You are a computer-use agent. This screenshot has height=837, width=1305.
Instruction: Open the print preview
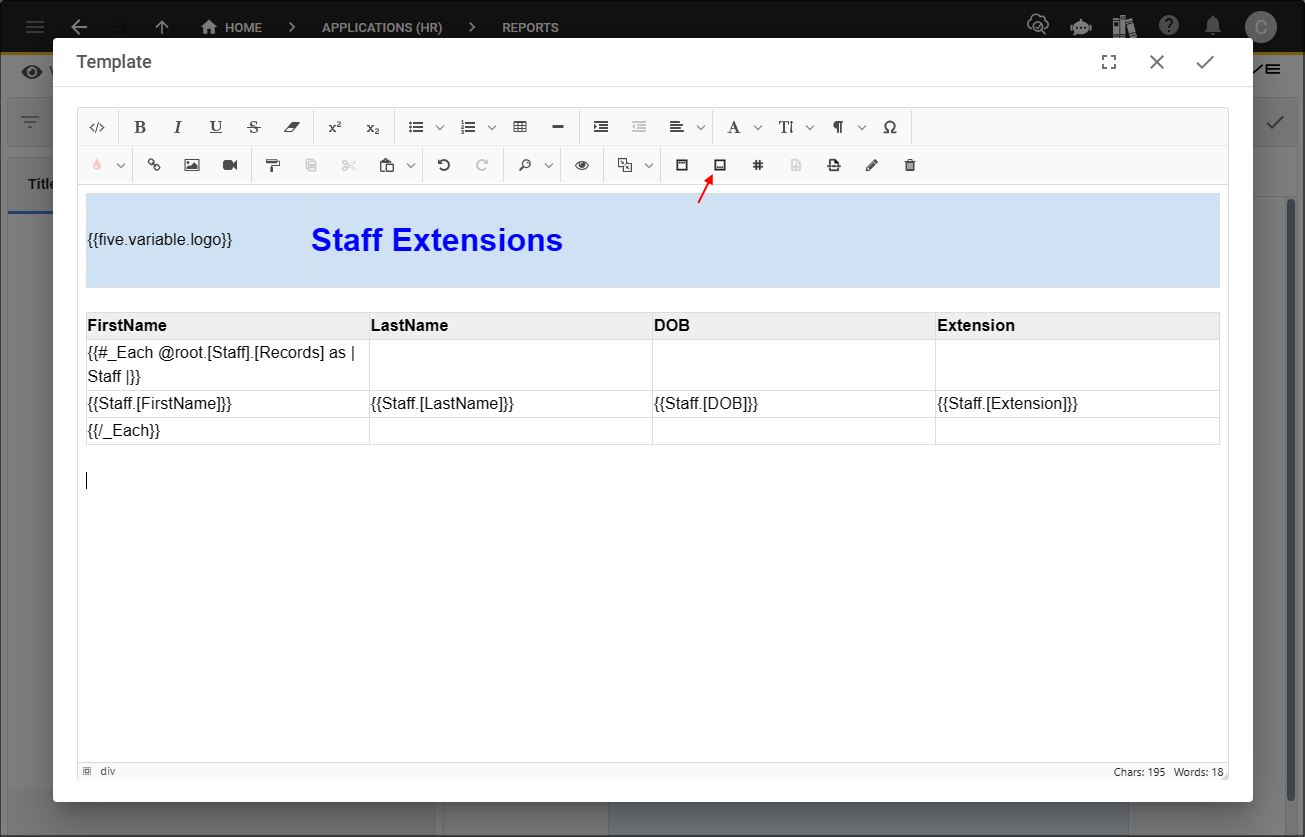581,165
